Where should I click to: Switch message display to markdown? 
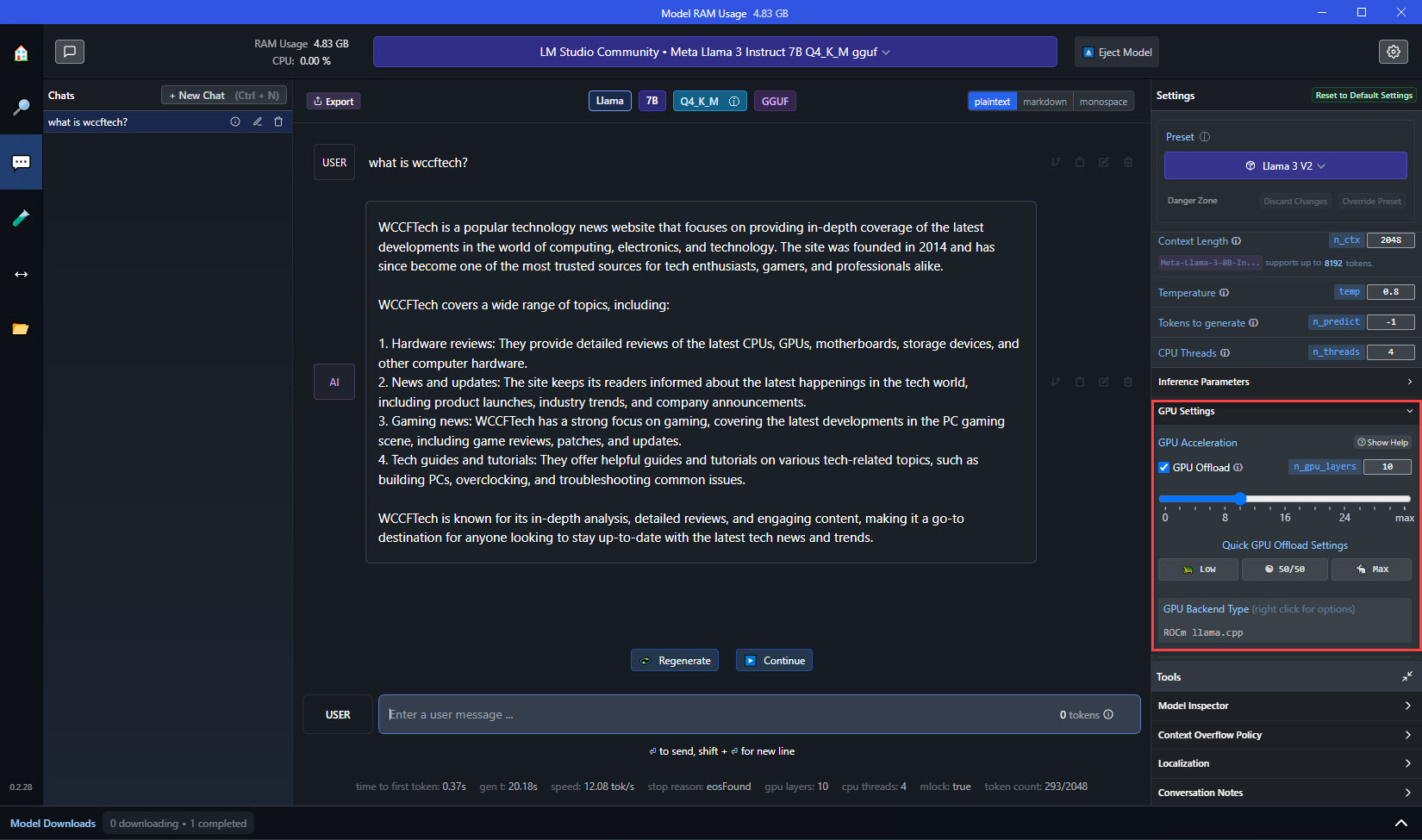[1045, 102]
